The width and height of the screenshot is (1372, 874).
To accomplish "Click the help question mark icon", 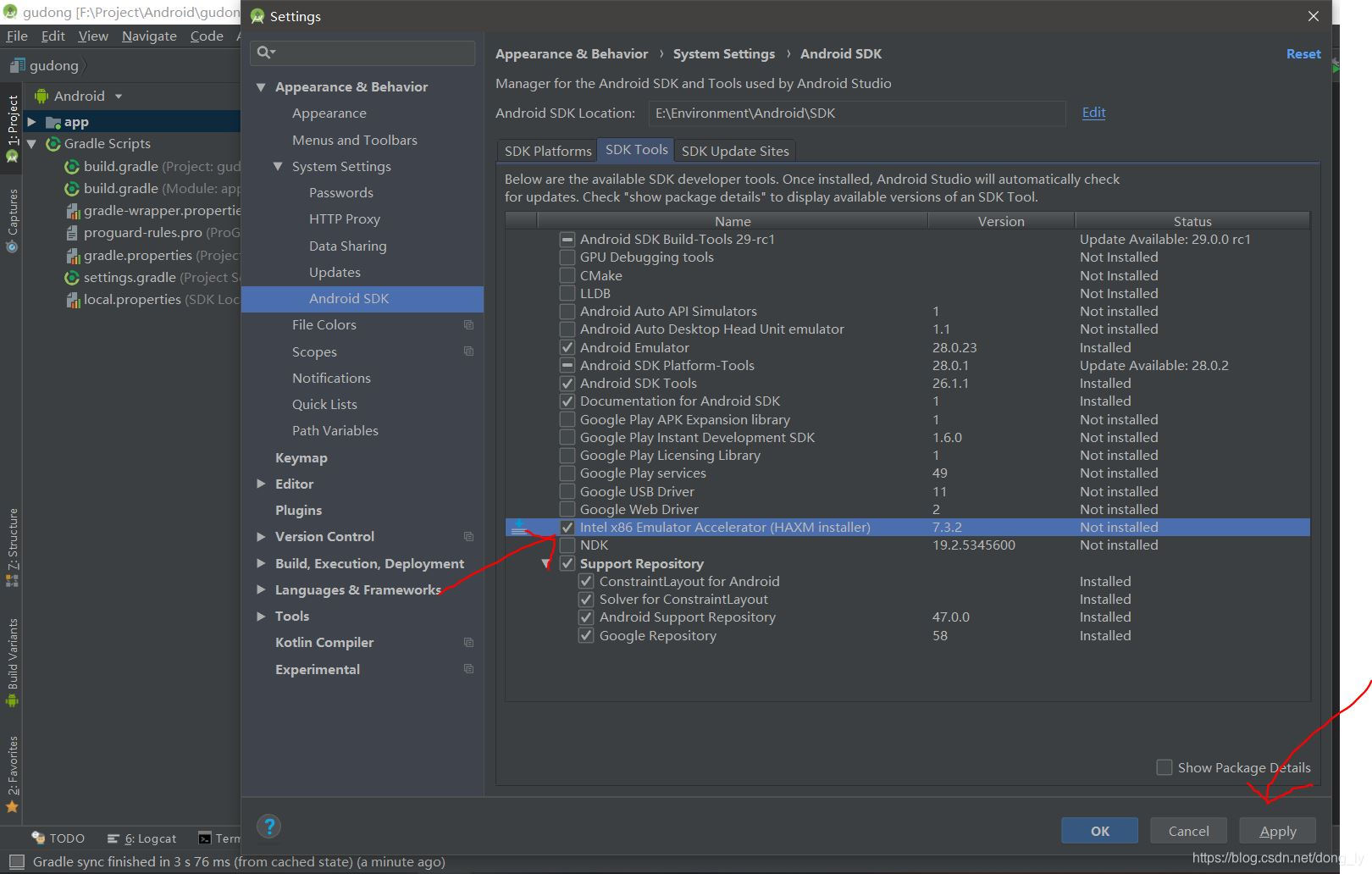I will [269, 827].
